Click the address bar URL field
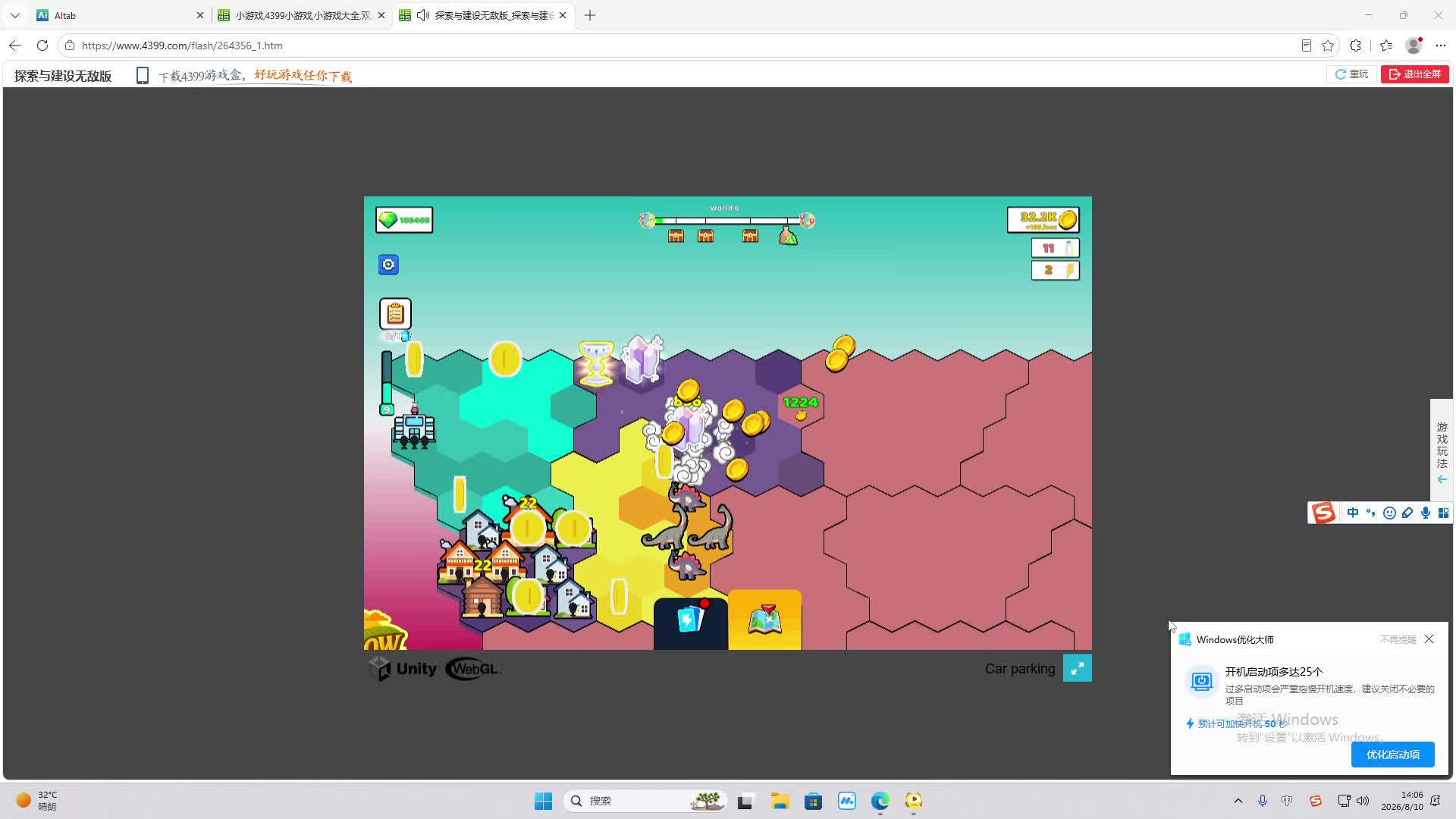Screen dimensions: 1456x819 682,45
